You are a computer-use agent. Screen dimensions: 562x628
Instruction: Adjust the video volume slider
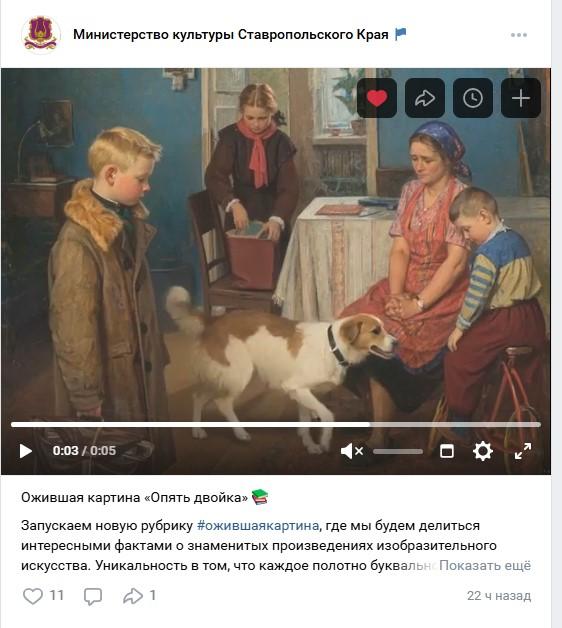(x=398, y=451)
